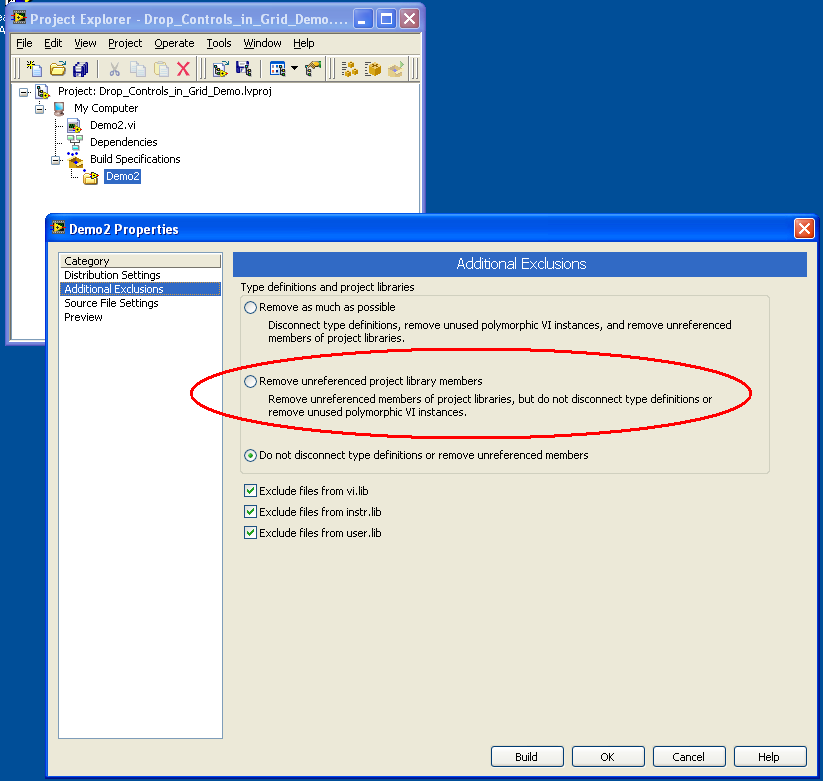Click the red Delete X icon
The image size is (823, 781).
(183, 69)
